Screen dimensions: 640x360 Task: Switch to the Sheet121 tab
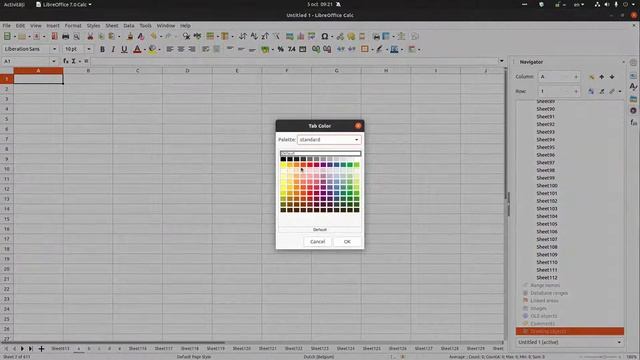268,349
